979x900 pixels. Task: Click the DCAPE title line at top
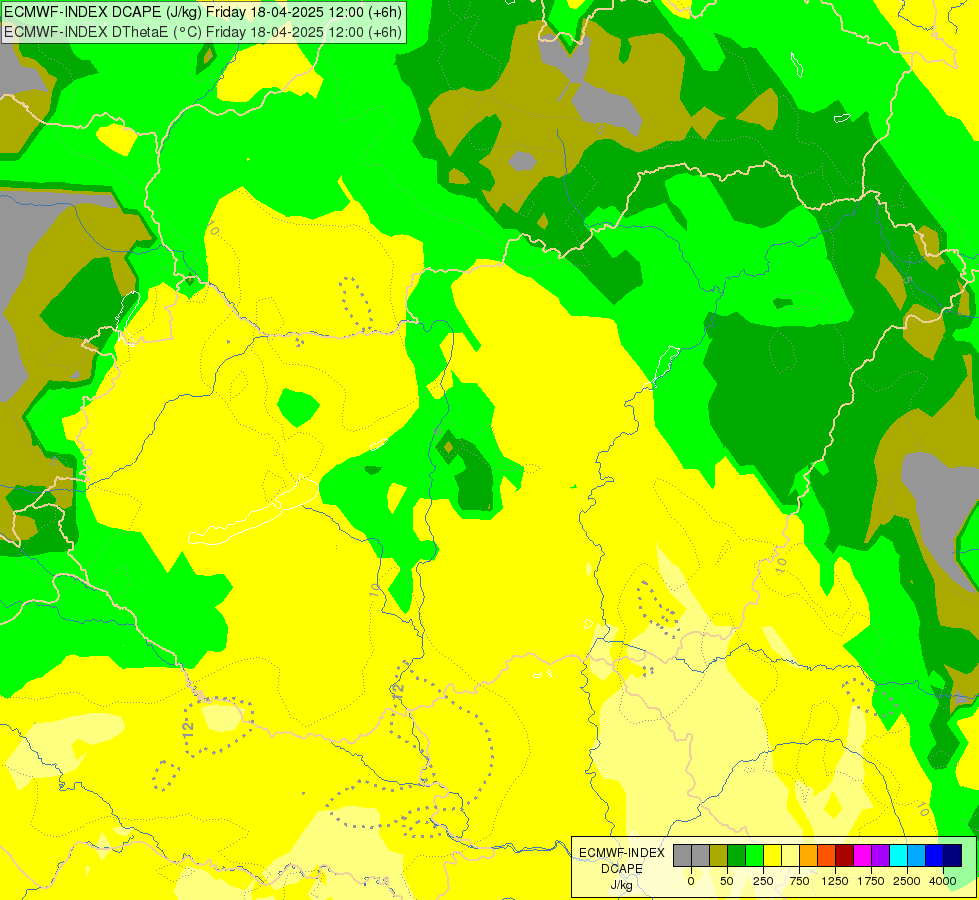203,12
